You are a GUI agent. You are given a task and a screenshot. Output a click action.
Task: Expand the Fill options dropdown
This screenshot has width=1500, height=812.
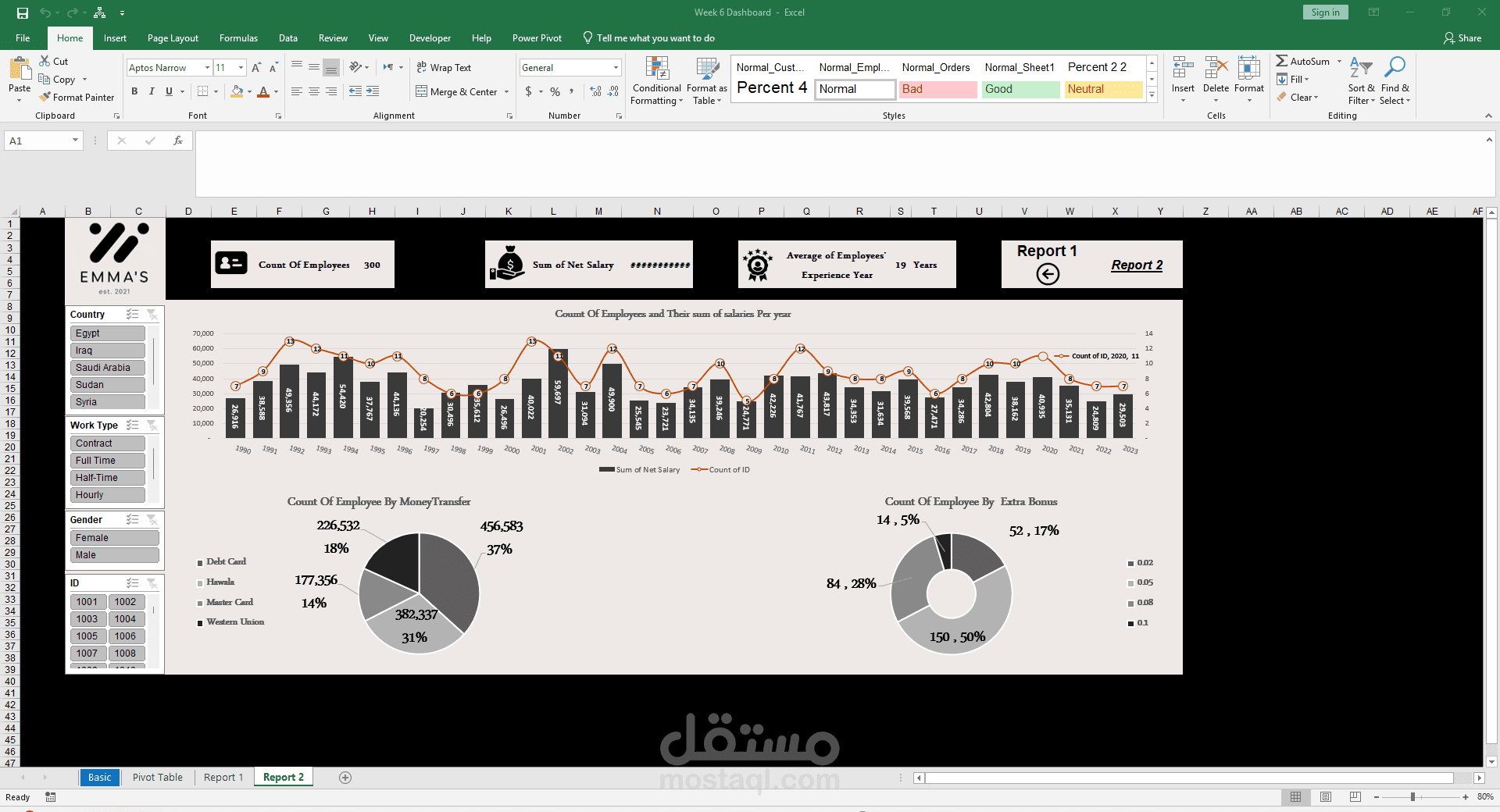pos(1308,79)
